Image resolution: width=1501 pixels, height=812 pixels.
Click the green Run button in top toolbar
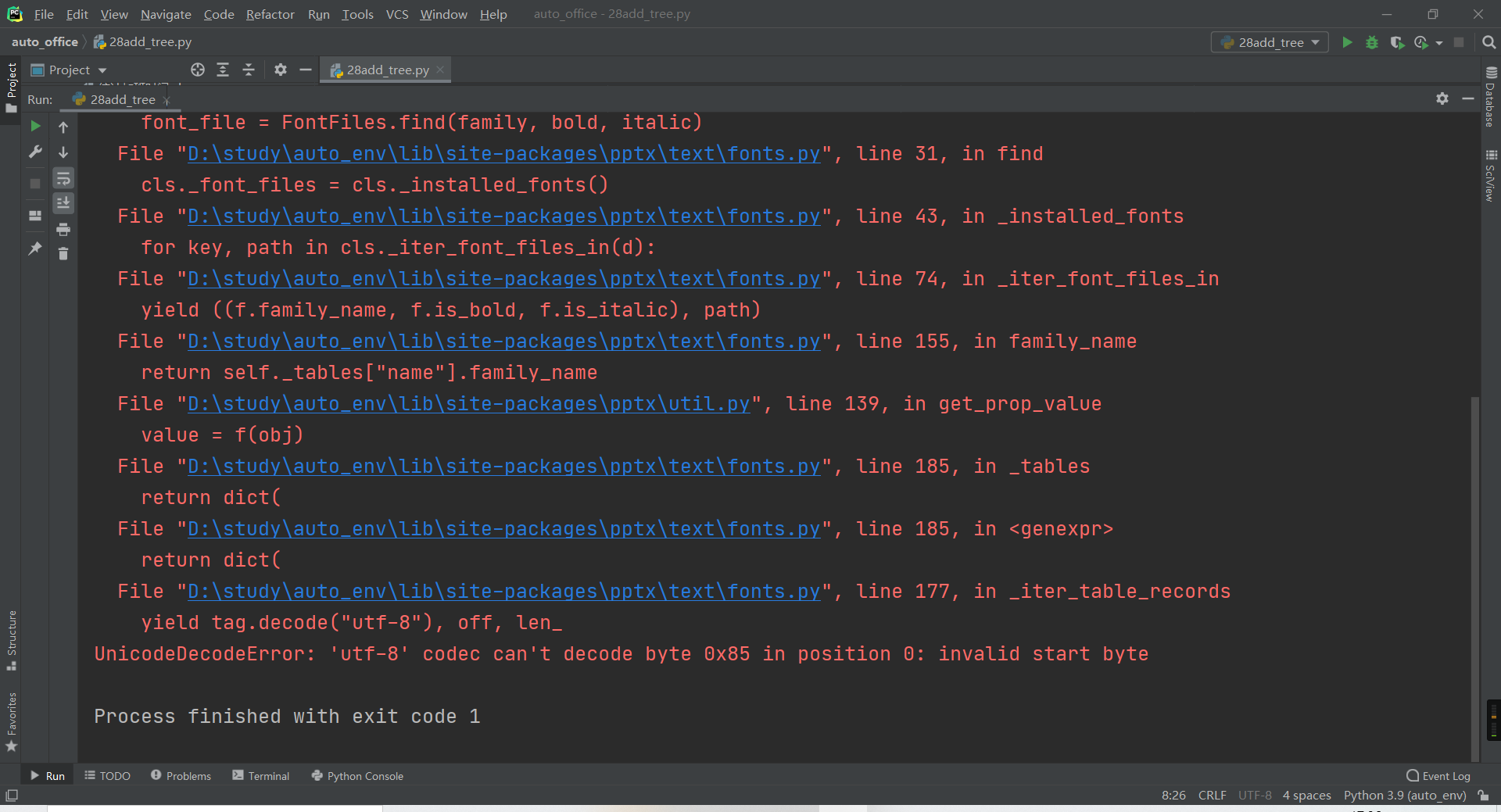[1347, 42]
